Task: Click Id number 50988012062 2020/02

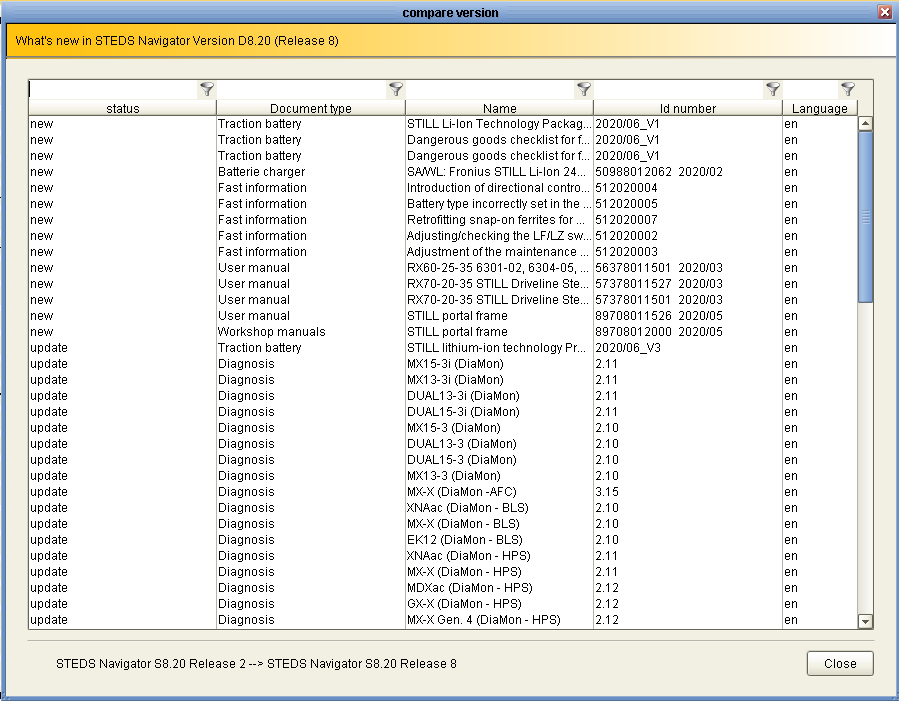Action: [659, 172]
